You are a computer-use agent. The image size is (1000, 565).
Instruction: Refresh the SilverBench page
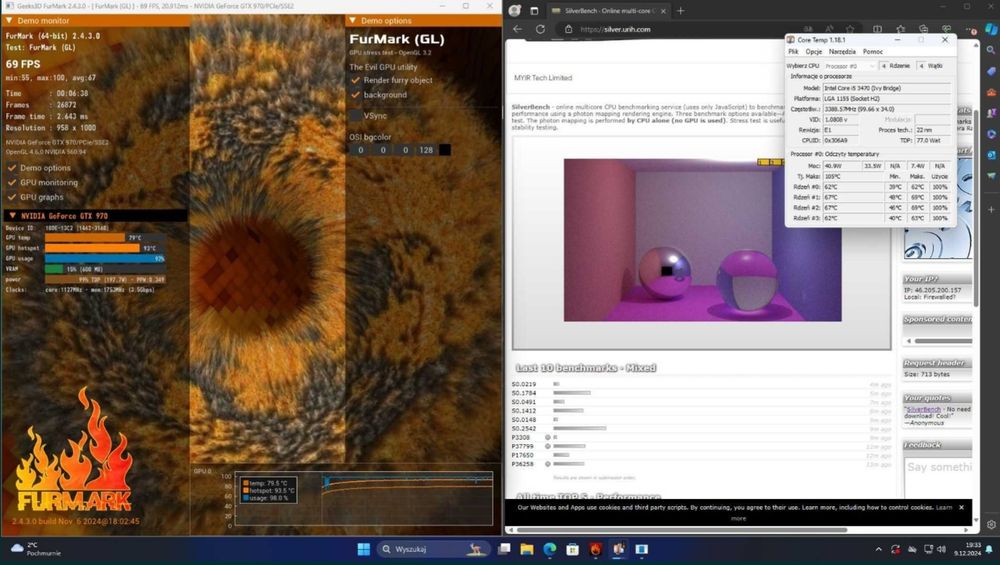click(x=540, y=29)
